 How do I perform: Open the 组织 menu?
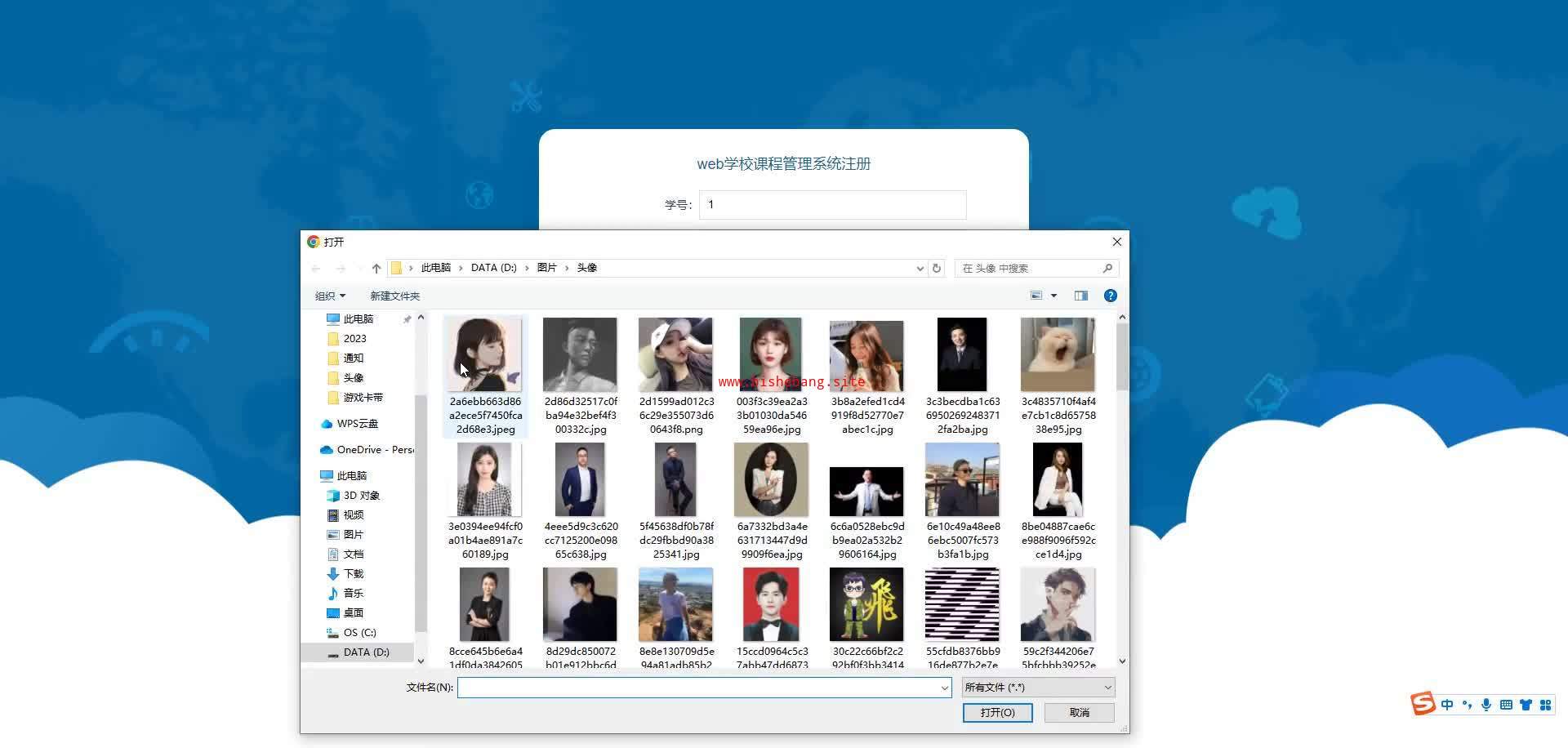click(330, 296)
